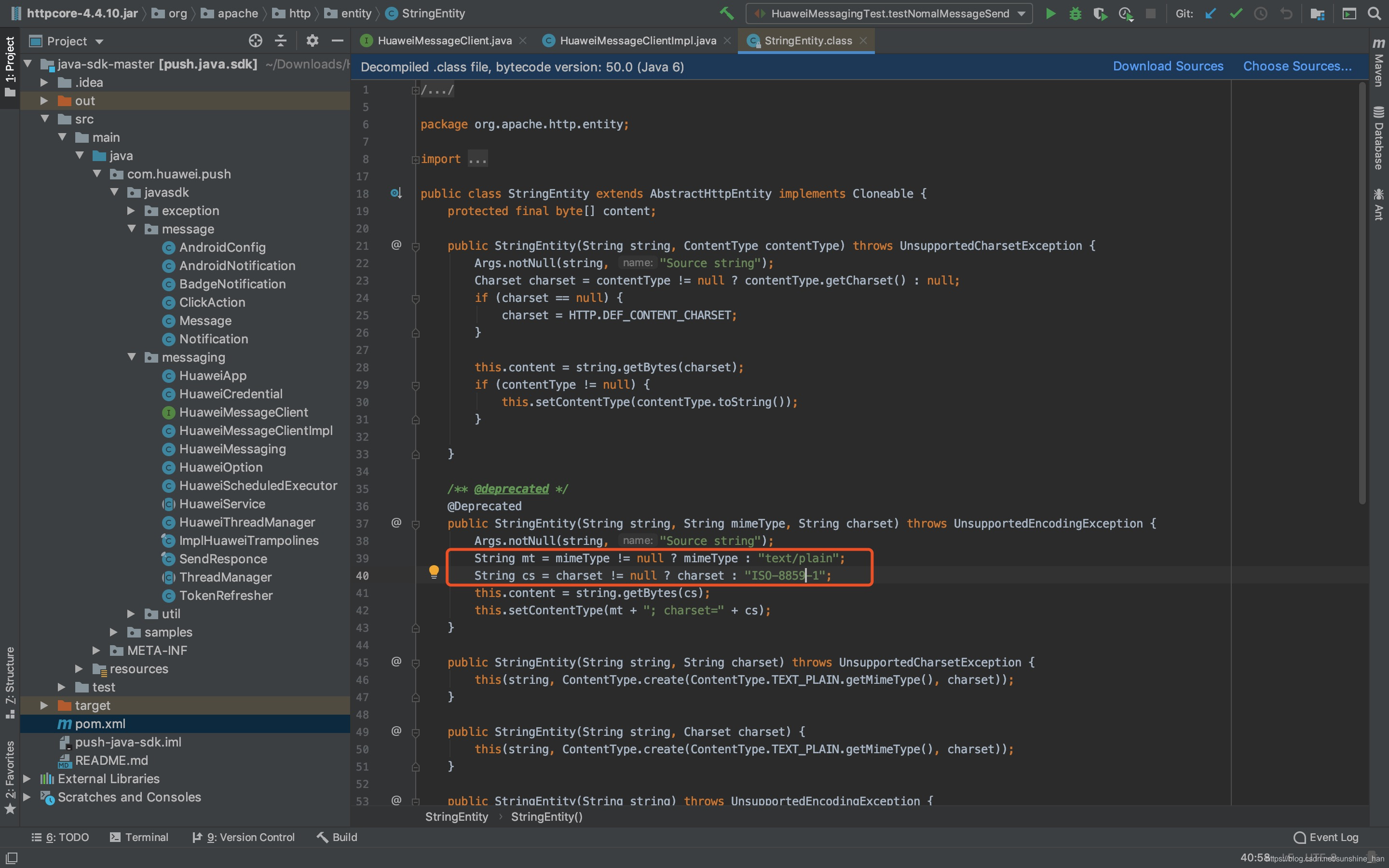Click the lightbulb intention icon at line 40
The image size is (1389, 868).
click(434, 571)
